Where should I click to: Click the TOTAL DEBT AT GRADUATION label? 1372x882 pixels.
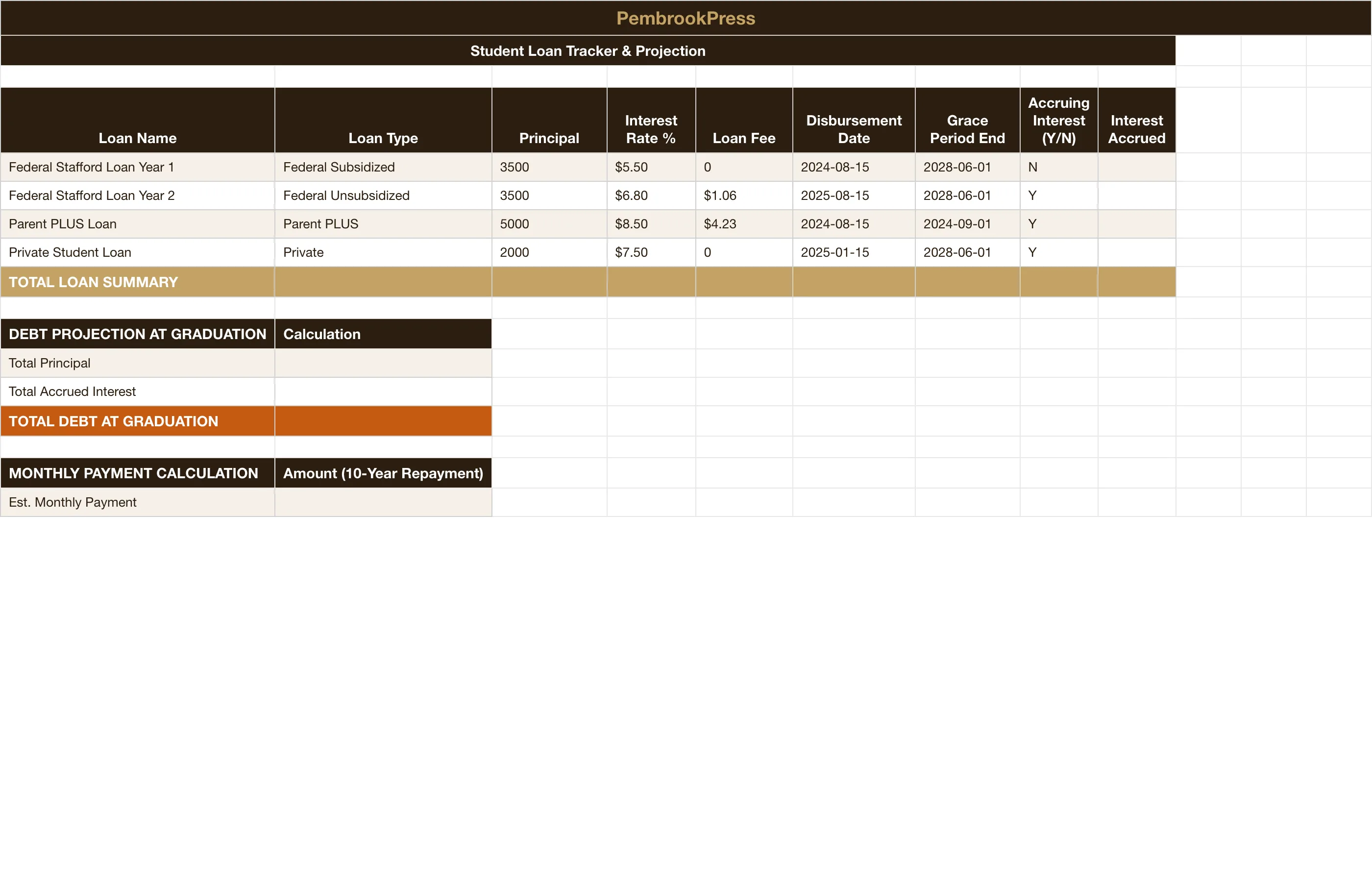[x=137, y=421]
